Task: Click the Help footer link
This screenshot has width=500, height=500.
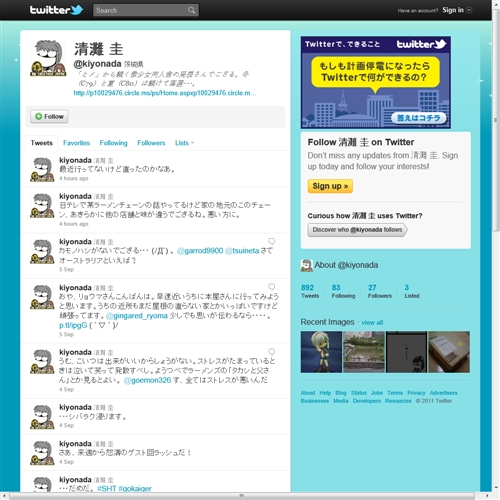Action: click(325, 393)
